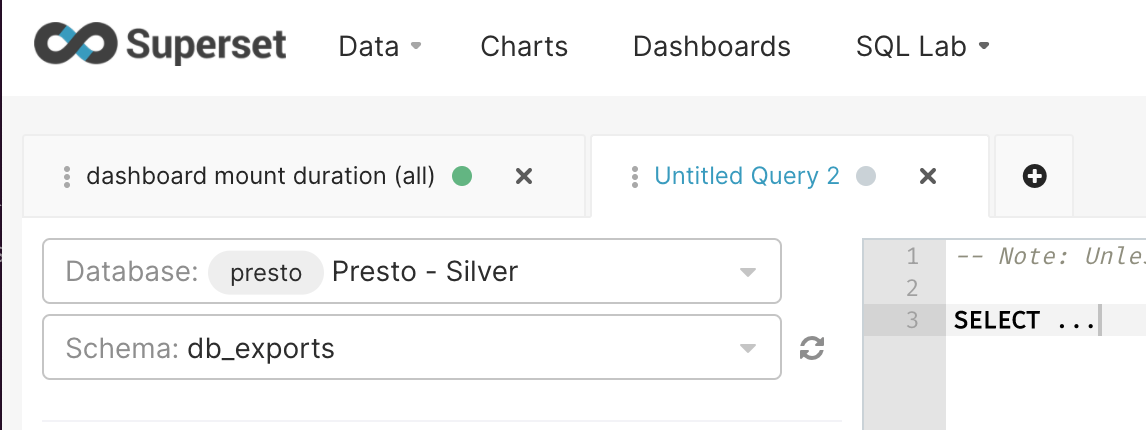Click green status dot on first tab
The width and height of the screenshot is (1146, 430).
click(462, 177)
